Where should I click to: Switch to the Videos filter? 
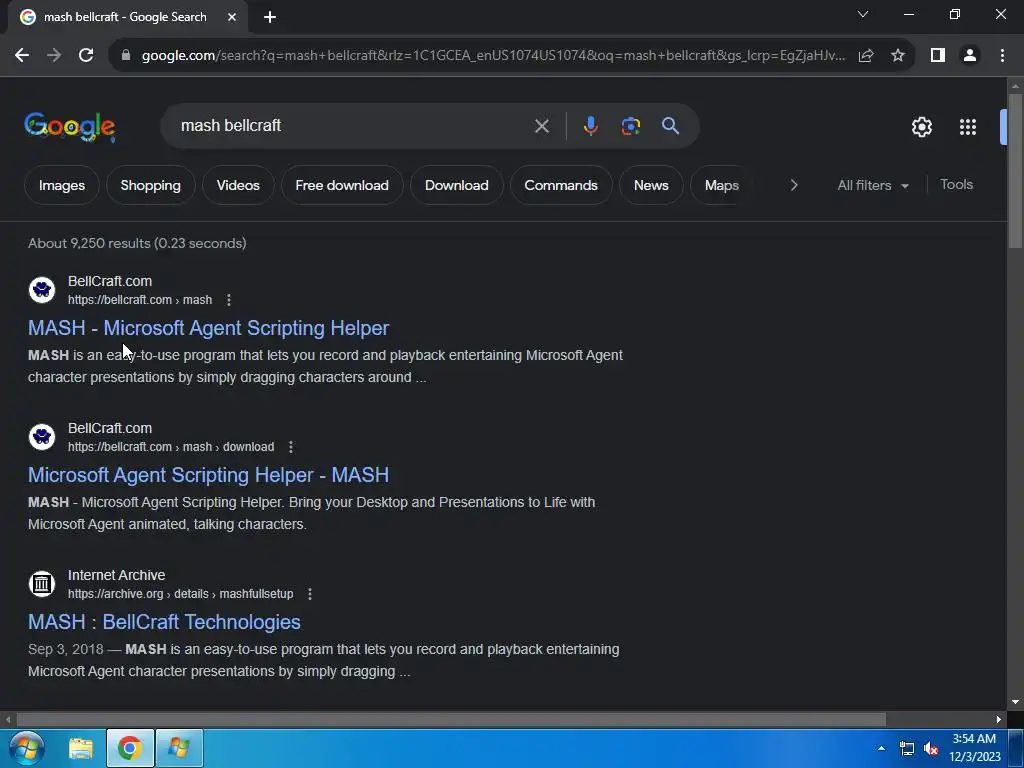click(x=238, y=185)
